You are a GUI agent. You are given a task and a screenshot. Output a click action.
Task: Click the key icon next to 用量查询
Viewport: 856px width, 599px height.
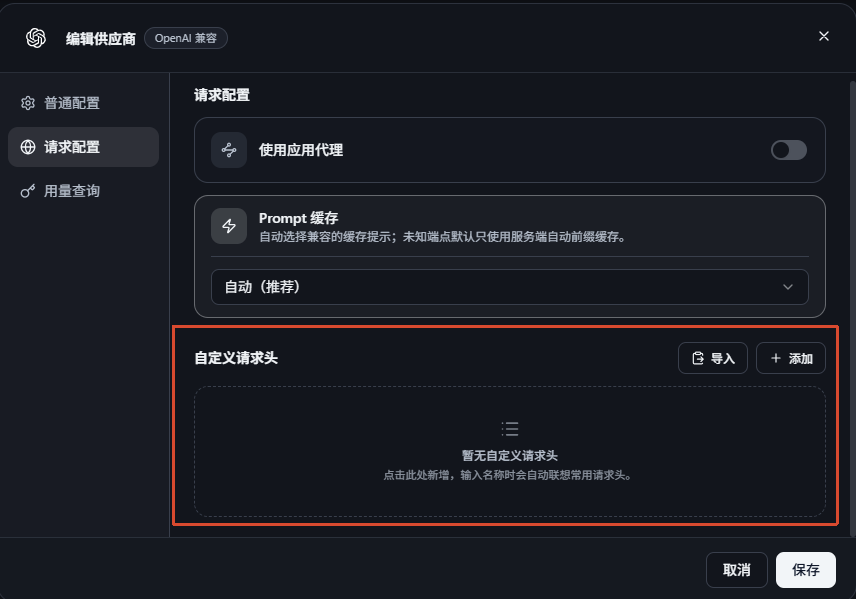(28, 191)
